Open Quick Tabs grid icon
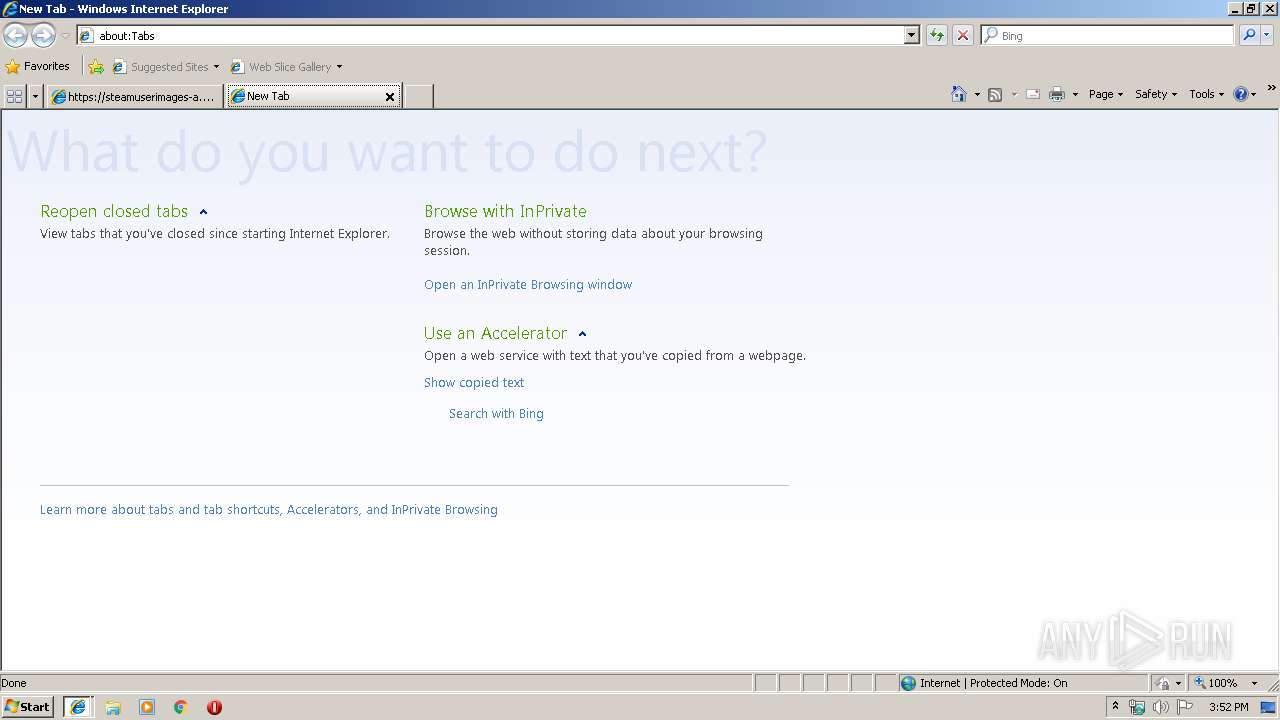 (x=14, y=96)
